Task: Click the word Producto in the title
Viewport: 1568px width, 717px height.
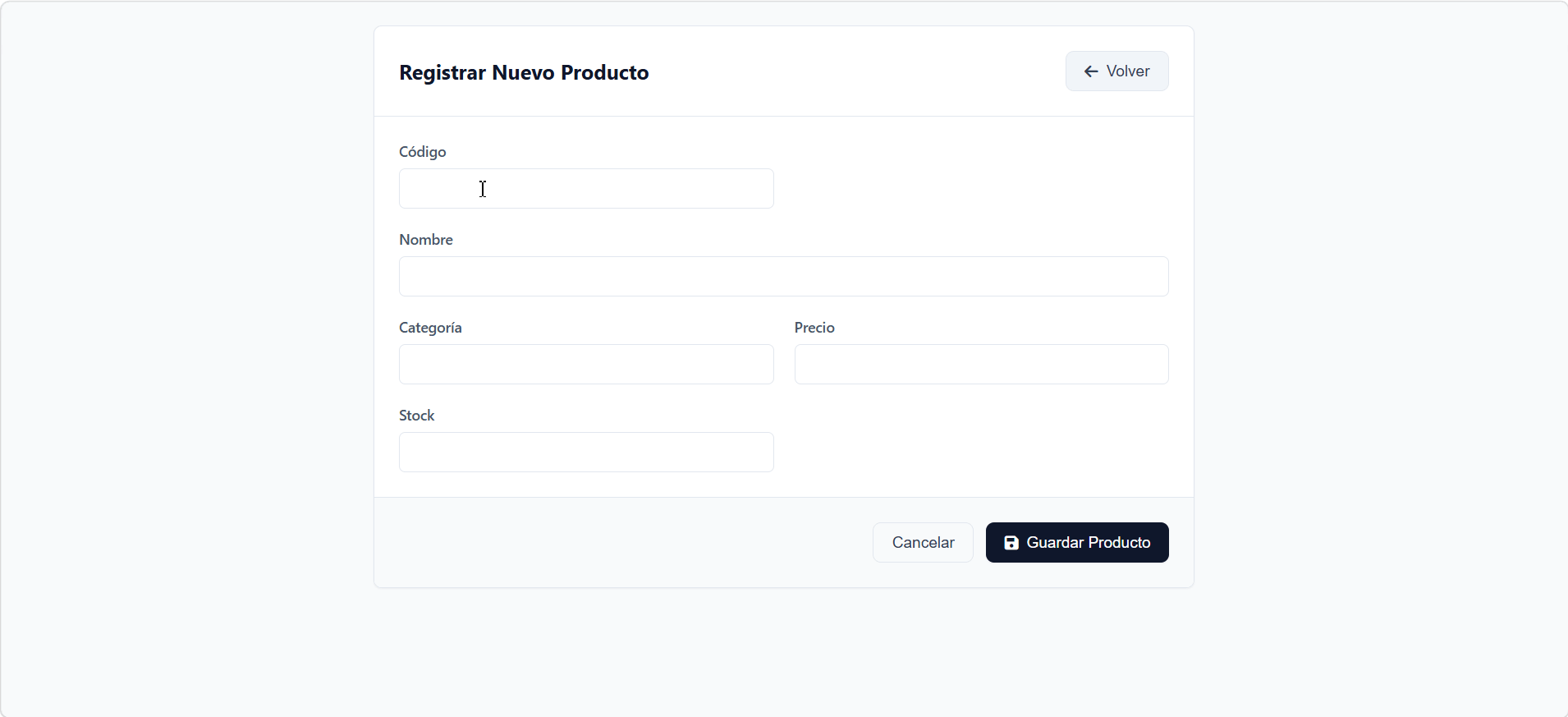Action: coord(605,72)
